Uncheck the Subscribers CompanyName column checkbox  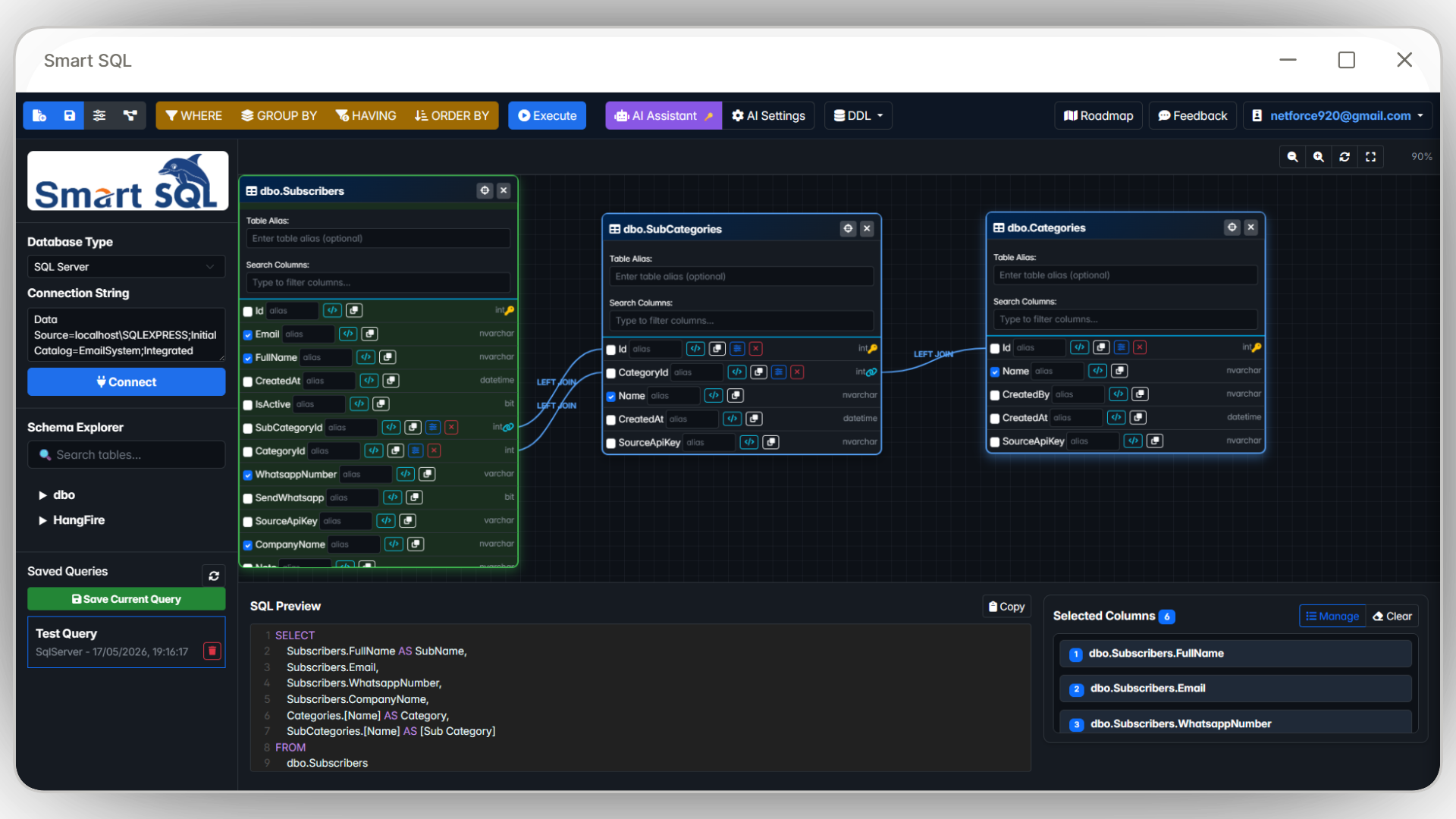pos(248,545)
